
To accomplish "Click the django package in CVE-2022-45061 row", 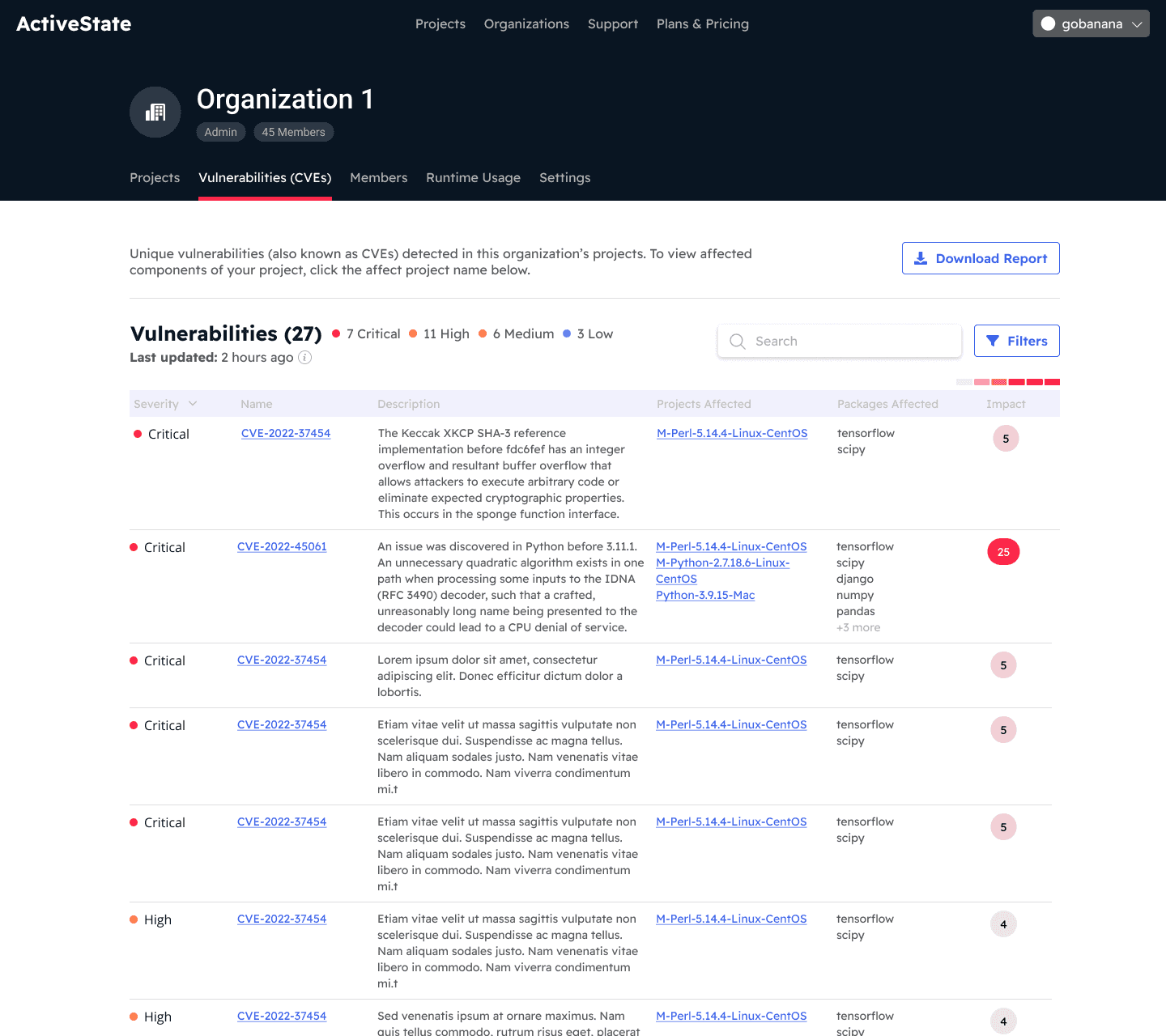I will click(x=855, y=579).
